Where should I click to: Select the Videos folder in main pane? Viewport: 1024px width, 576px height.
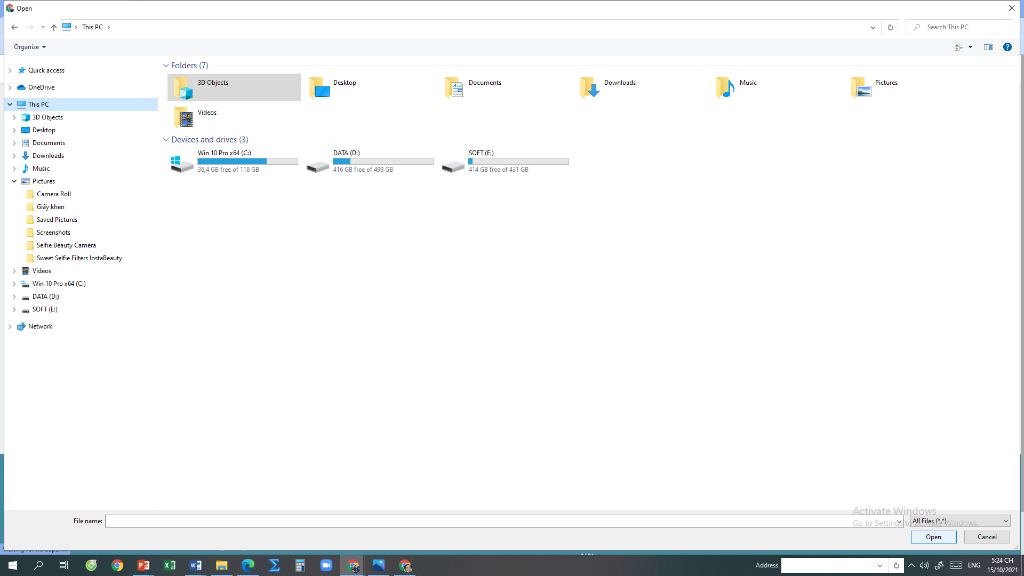[234, 118]
